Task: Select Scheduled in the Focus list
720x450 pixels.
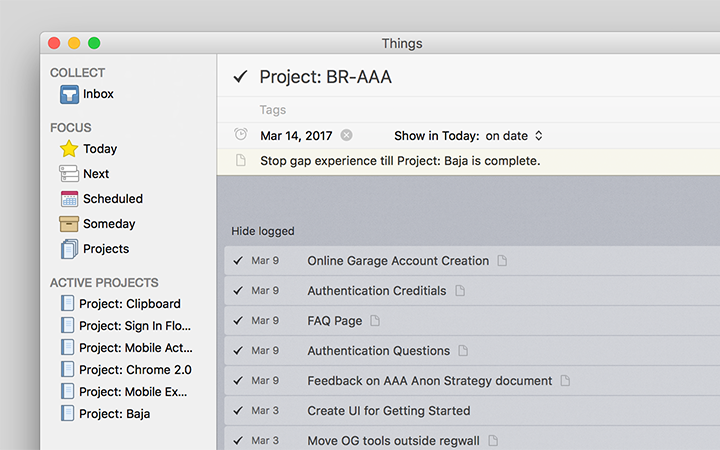Action: (113, 199)
